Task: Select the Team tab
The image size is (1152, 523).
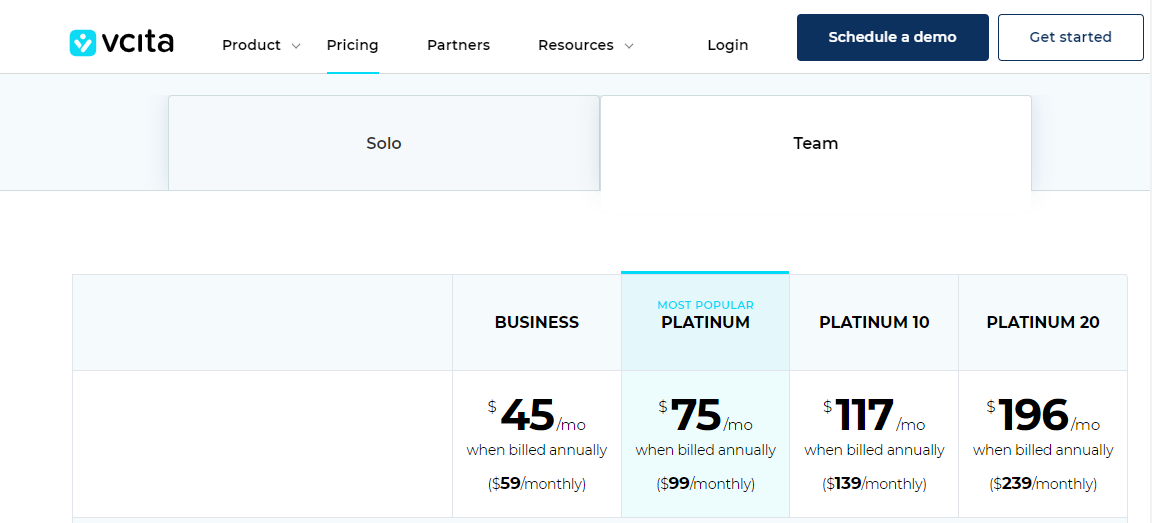Action: 816,143
